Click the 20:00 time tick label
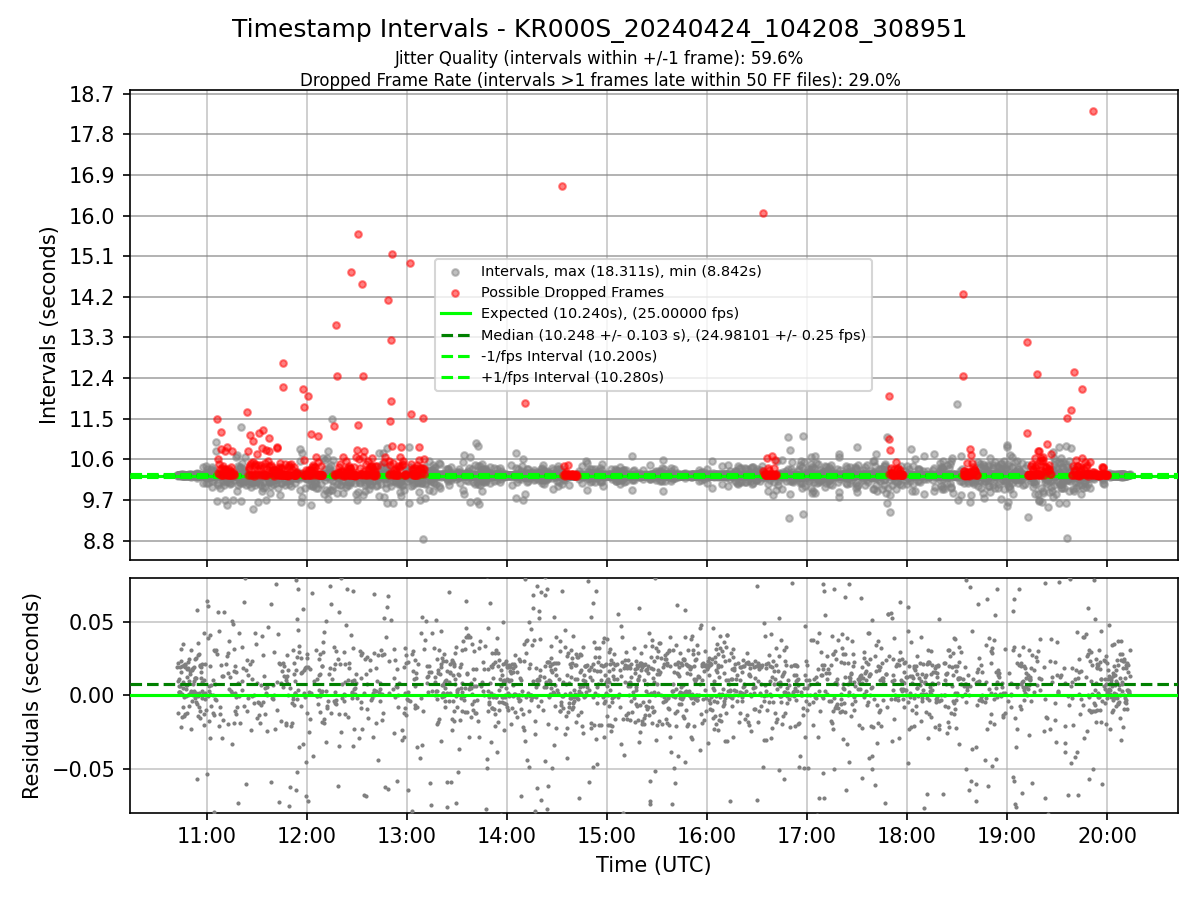The height and width of the screenshot is (900, 1200). pyautogui.click(x=1107, y=837)
